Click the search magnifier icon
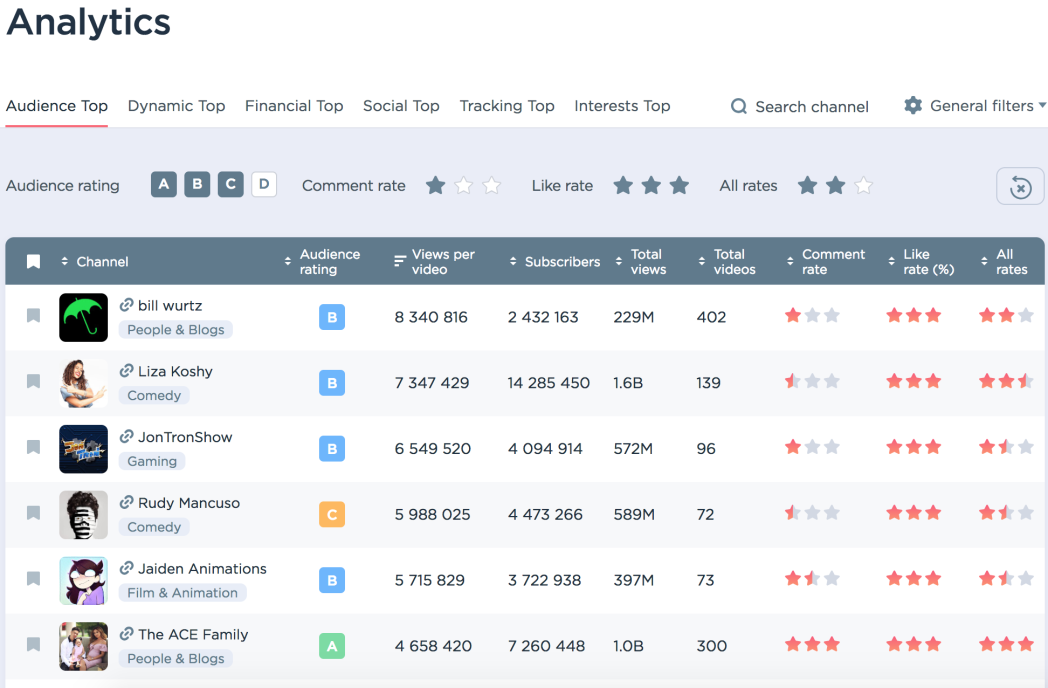Screen dimensions: 1048x688 739,106
